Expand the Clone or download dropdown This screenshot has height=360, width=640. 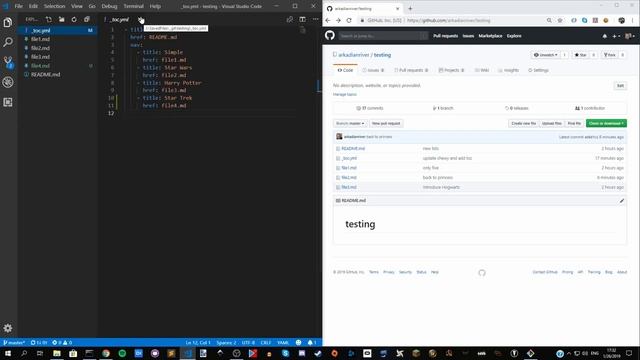point(606,123)
